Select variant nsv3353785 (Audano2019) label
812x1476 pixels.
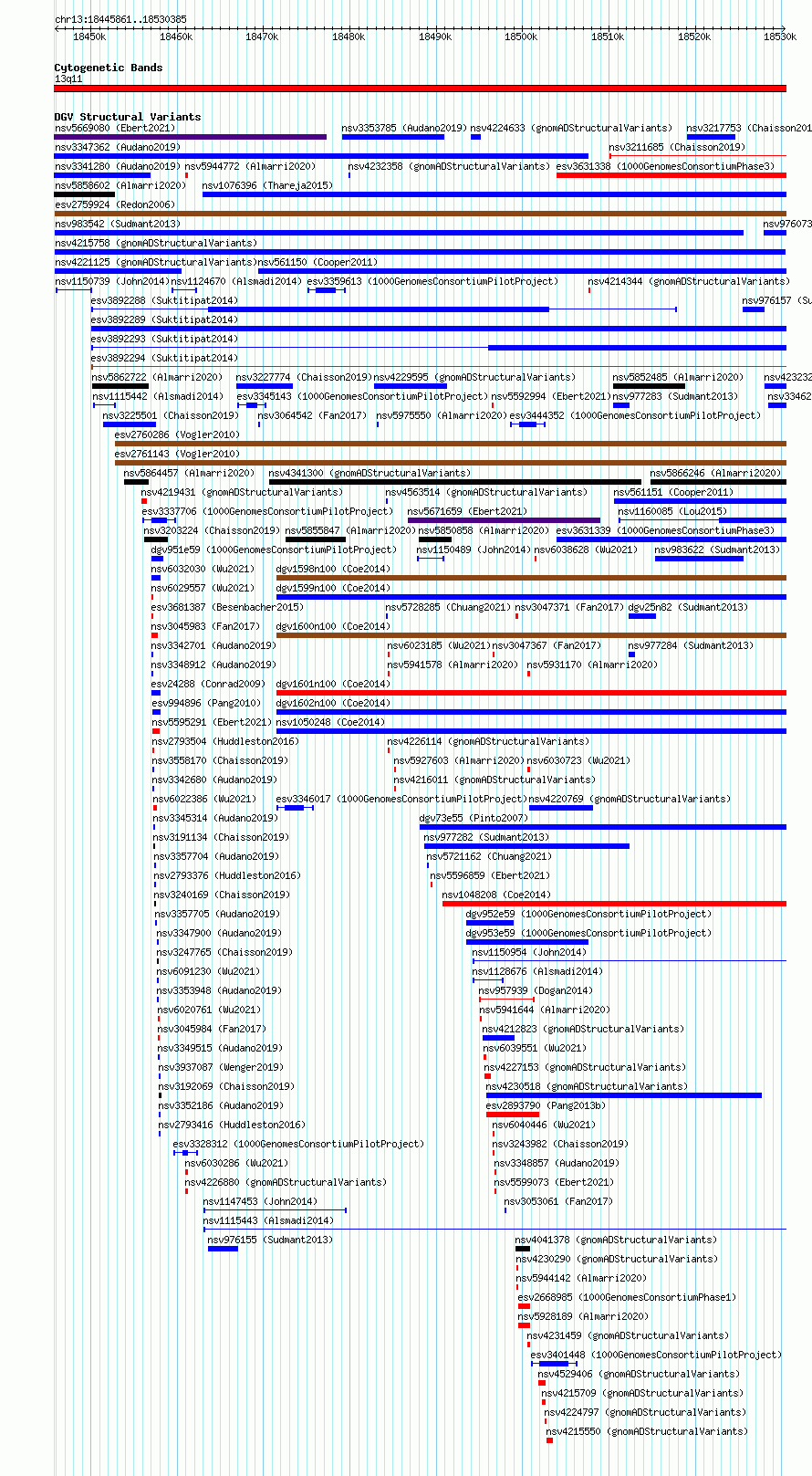pos(404,128)
